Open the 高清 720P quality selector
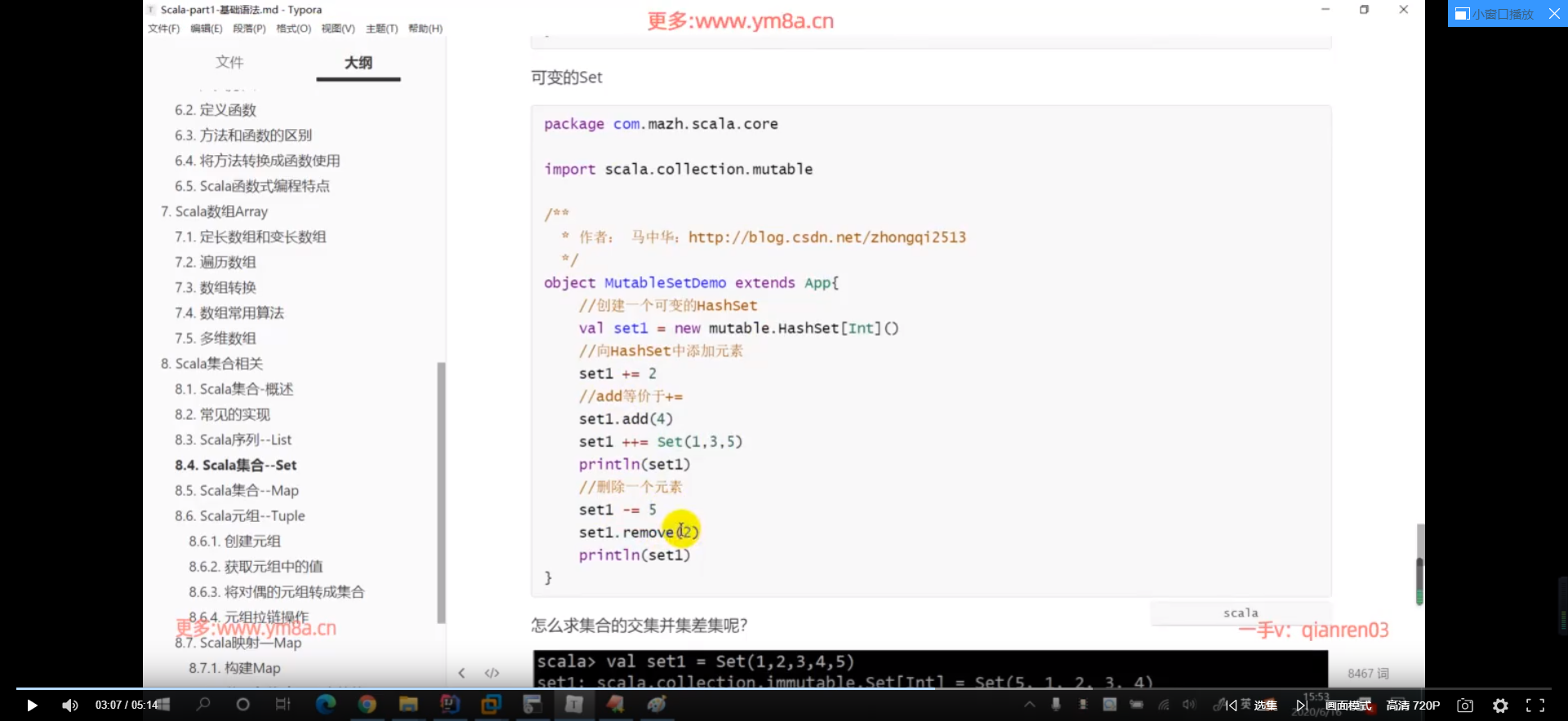The width and height of the screenshot is (1568, 721). pos(1413,705)
